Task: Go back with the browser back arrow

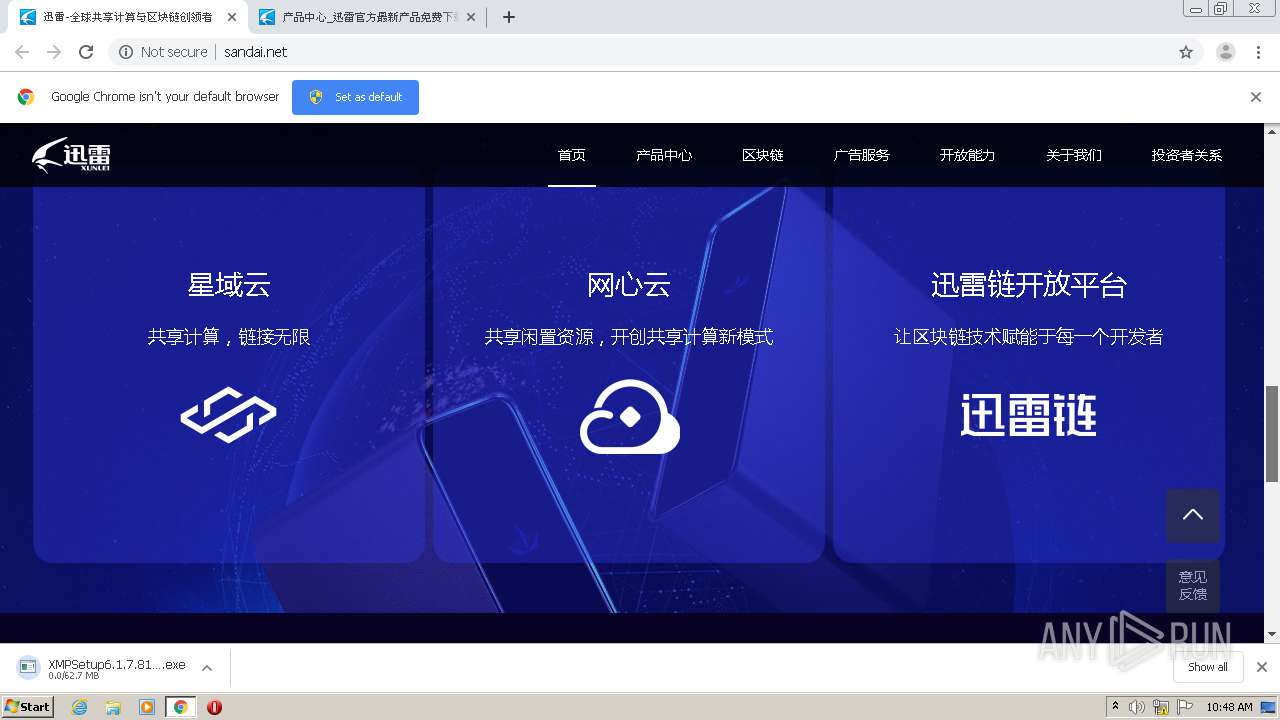Action: (x=22, y=52)
